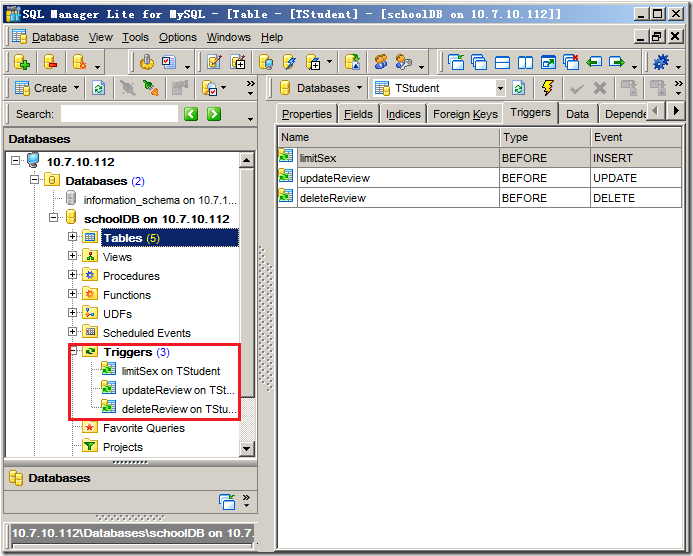
Task: Click the windows icon in bottom Databases panel
Action: click(227, 502)
